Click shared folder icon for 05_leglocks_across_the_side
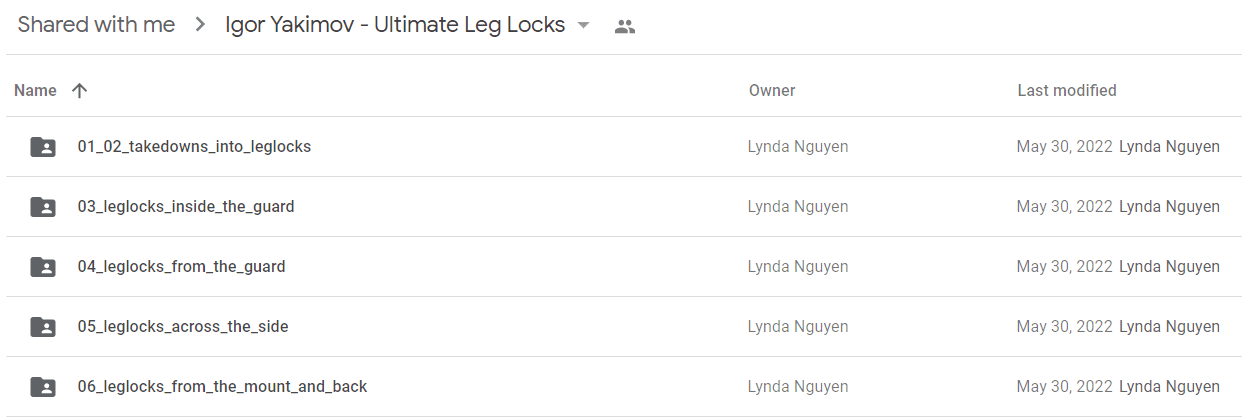 [43, 327]
